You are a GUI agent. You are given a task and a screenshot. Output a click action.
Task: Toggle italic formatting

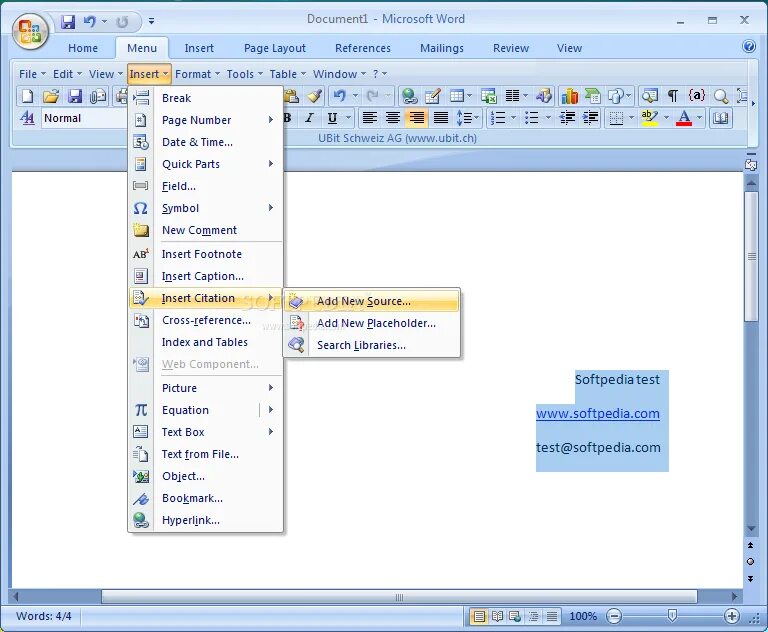click(310, 118)
